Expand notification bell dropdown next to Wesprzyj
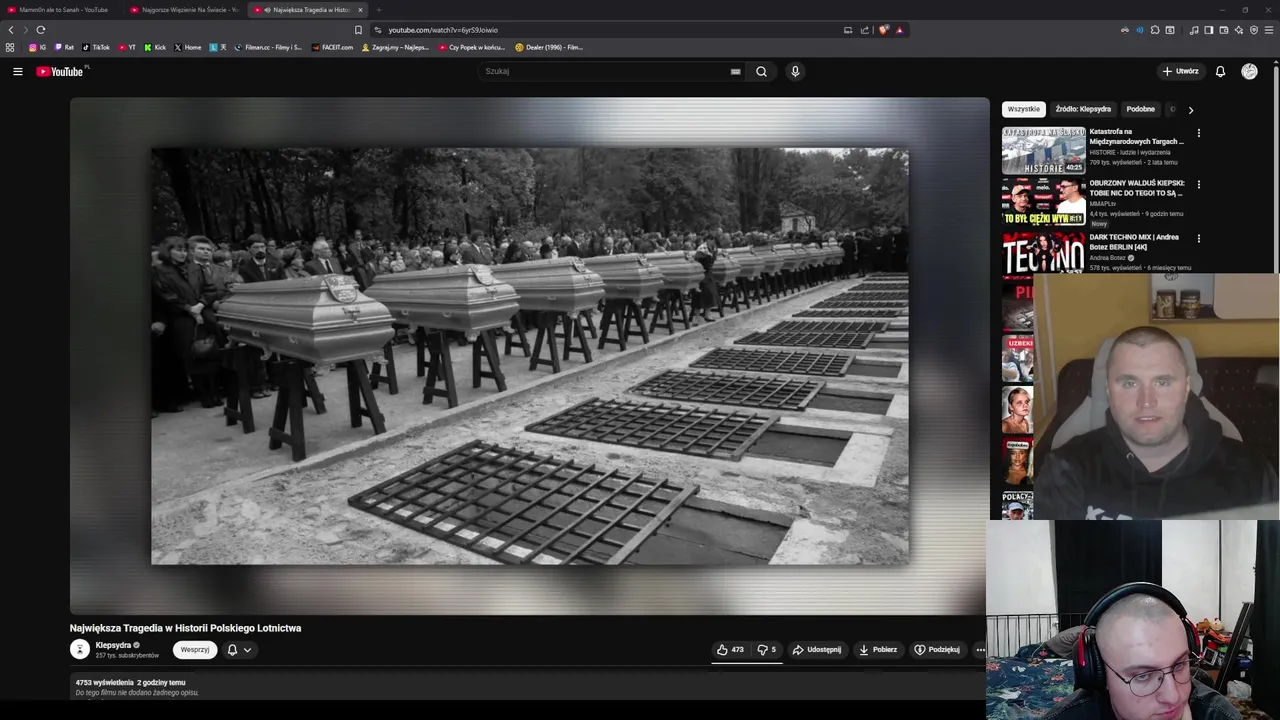The height and width of the screenshot is (720, 1280). point(239,650)
